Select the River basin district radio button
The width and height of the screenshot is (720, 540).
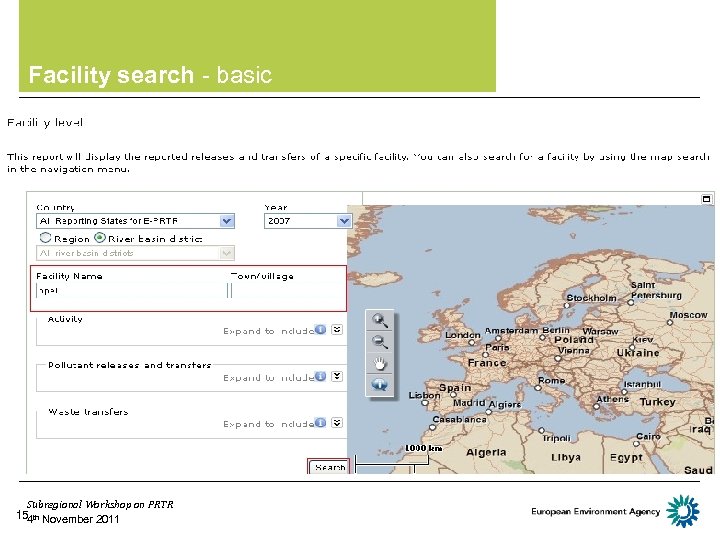point(100,237)
